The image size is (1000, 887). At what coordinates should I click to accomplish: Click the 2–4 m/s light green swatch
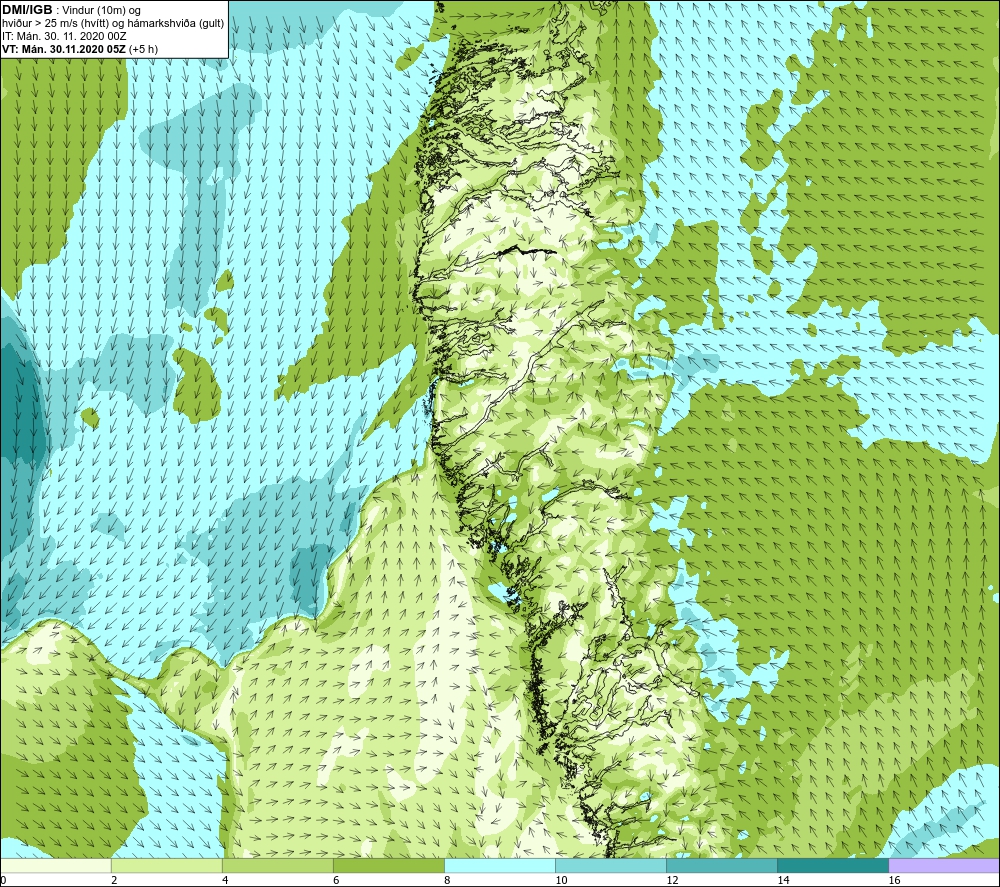click(166, 865)
